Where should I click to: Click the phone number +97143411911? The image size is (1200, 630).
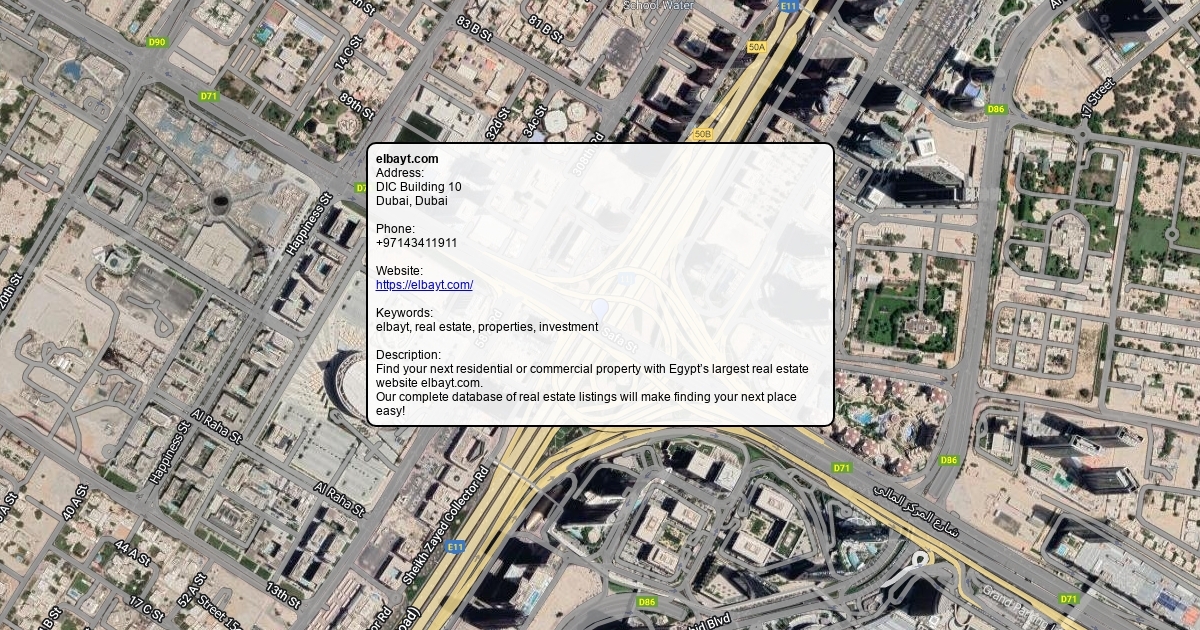(x=416, y=243)
